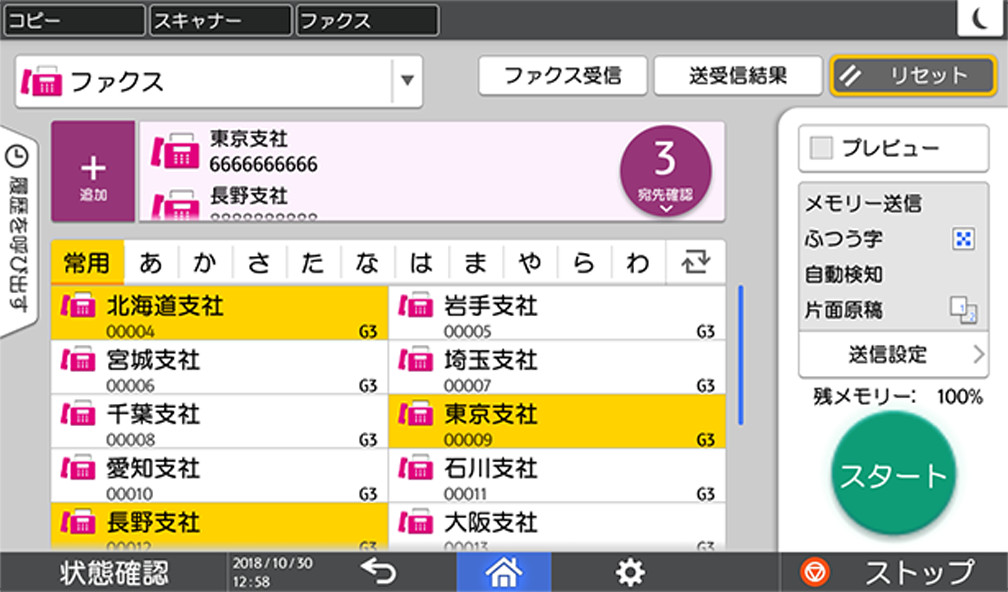Tap the ファクス受信 button

pos(563,75)
